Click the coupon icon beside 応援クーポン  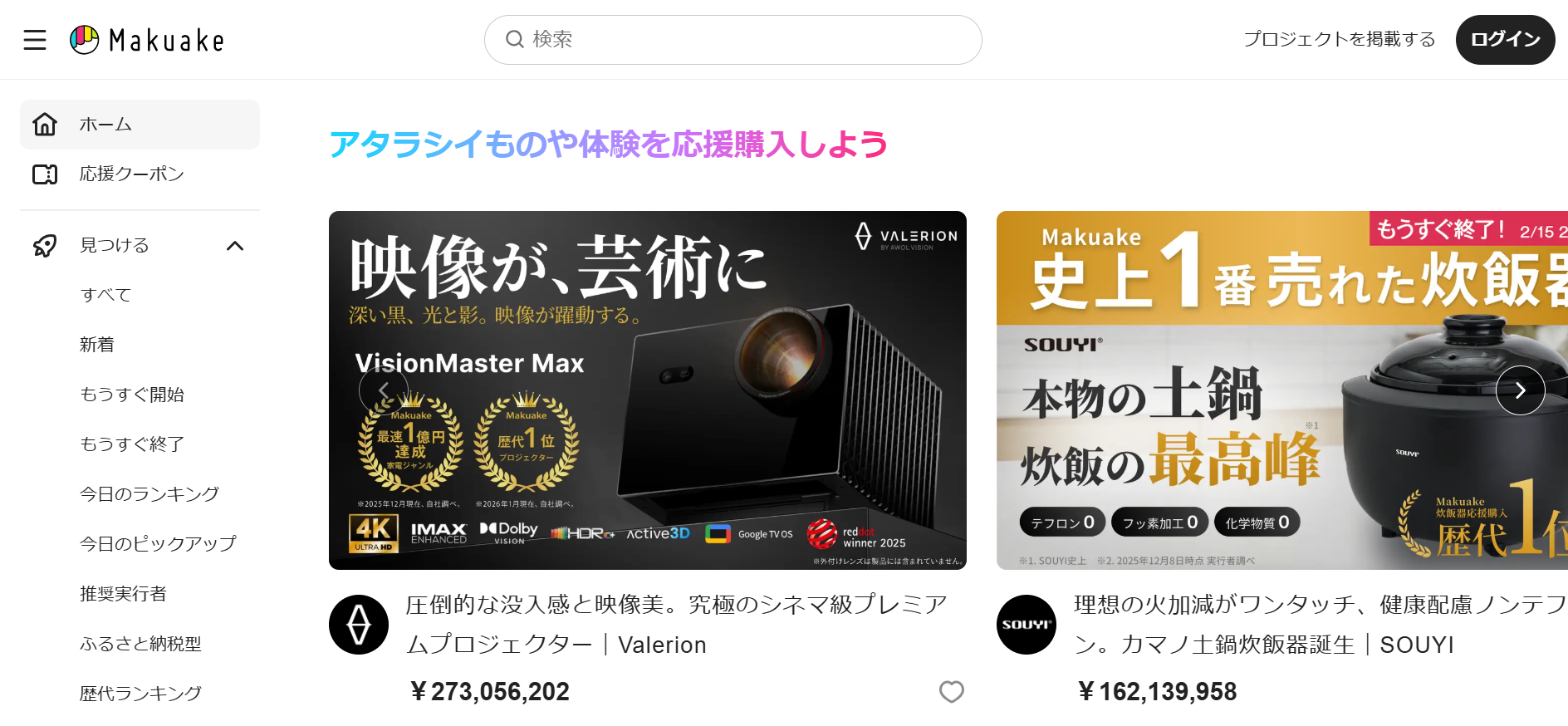coord(45,174)
